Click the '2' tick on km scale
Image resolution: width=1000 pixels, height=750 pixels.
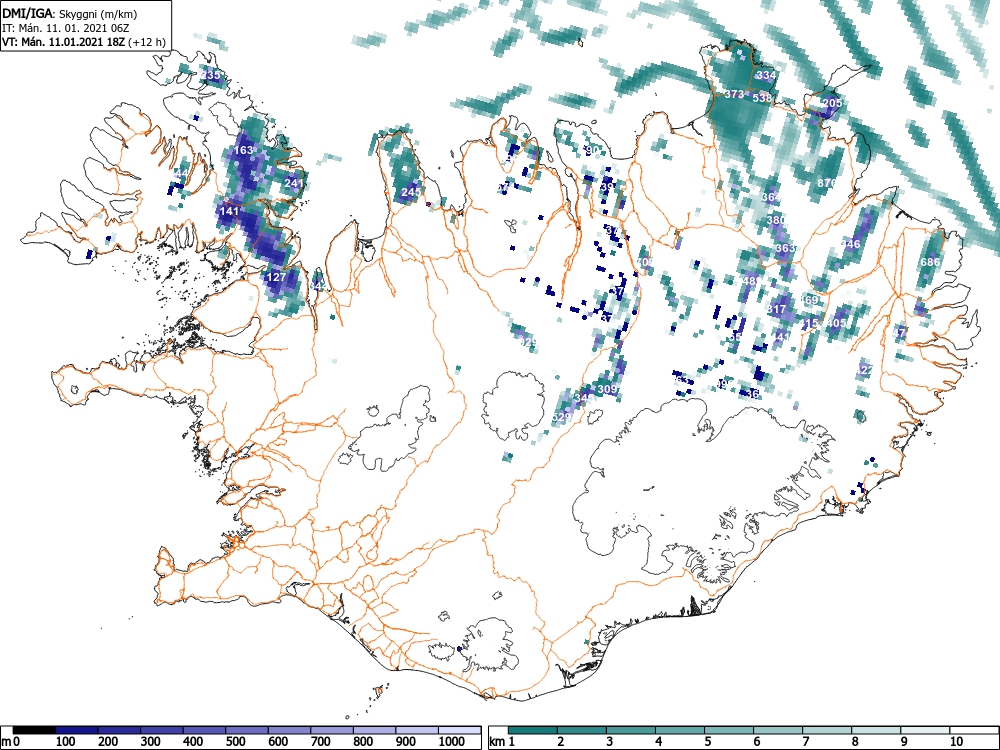point(561,741)
